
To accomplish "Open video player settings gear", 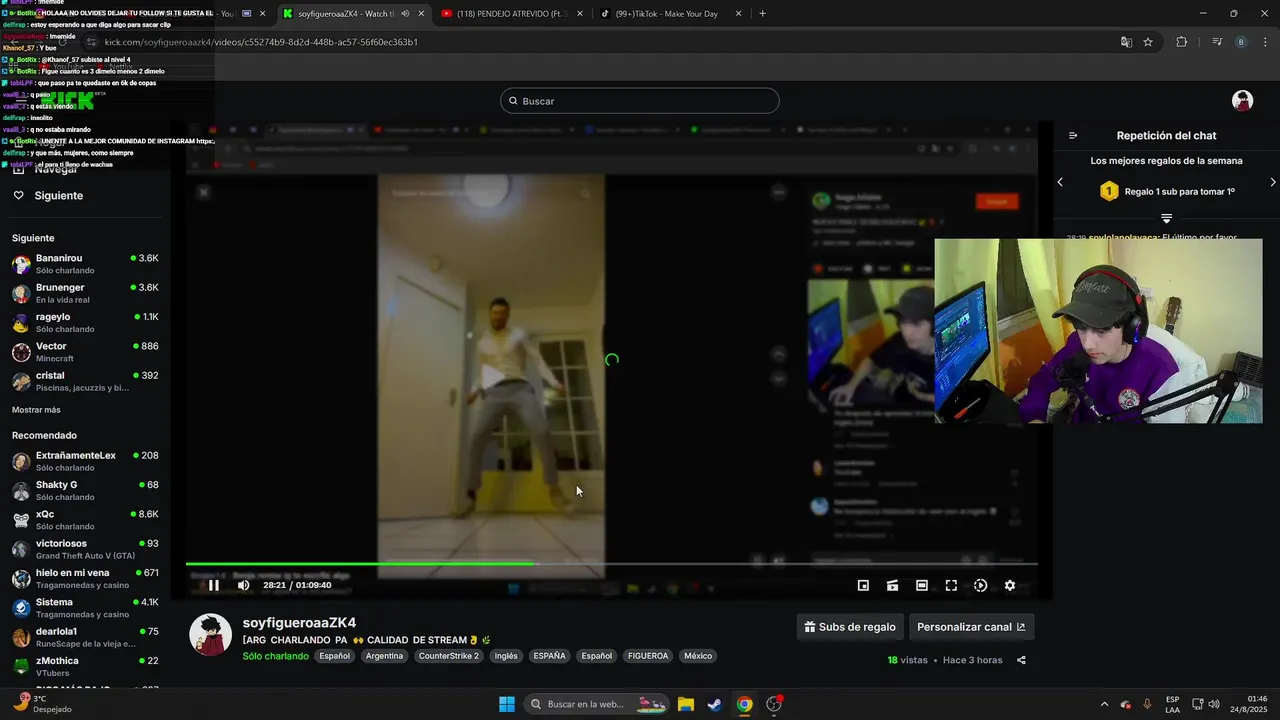I will (x=1009, y=585).
